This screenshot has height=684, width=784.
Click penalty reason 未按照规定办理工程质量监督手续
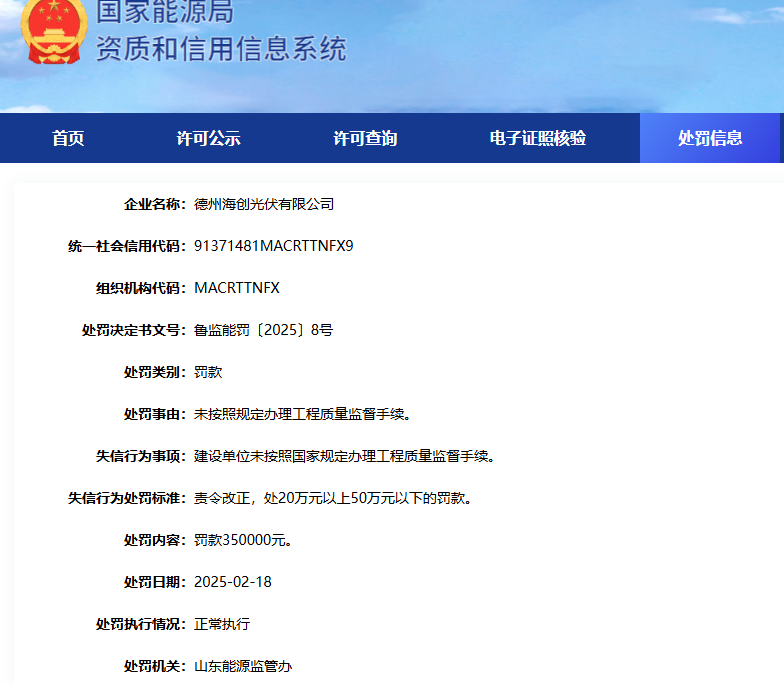coord(302,414)
